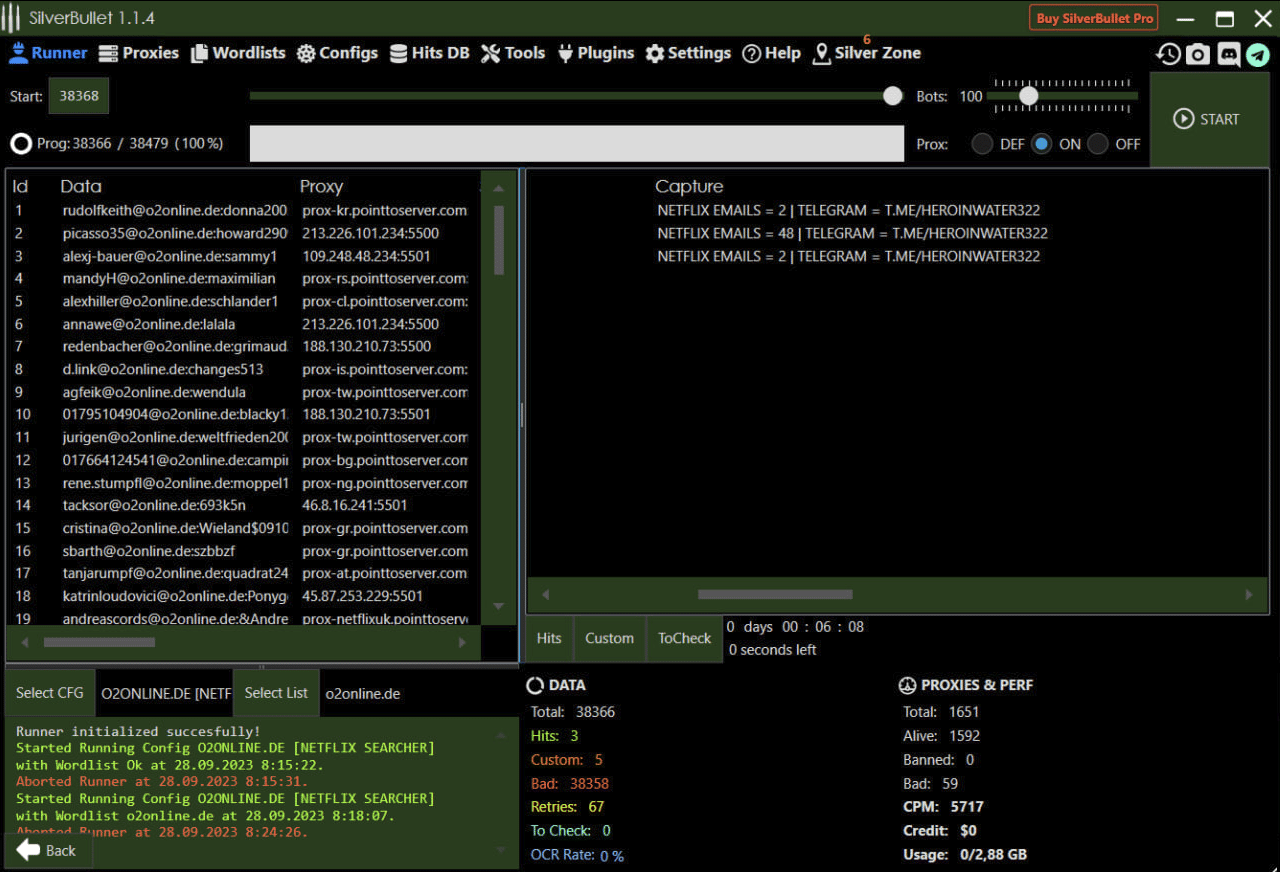Image resolution: width=1280 pixels, height=872 pixels.
Task: Click the progress circle icon beside Prog
Action: (21, 144)
